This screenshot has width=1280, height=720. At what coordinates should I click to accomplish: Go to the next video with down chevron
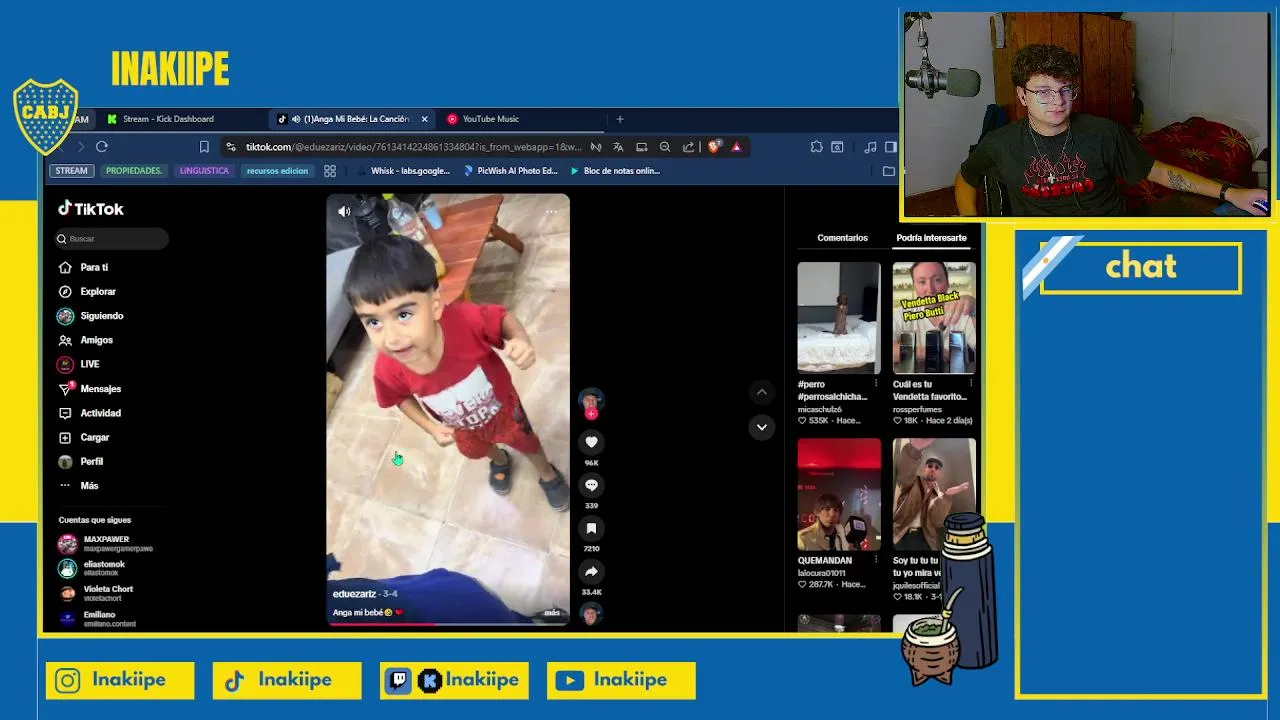click(x=761, y=427)
